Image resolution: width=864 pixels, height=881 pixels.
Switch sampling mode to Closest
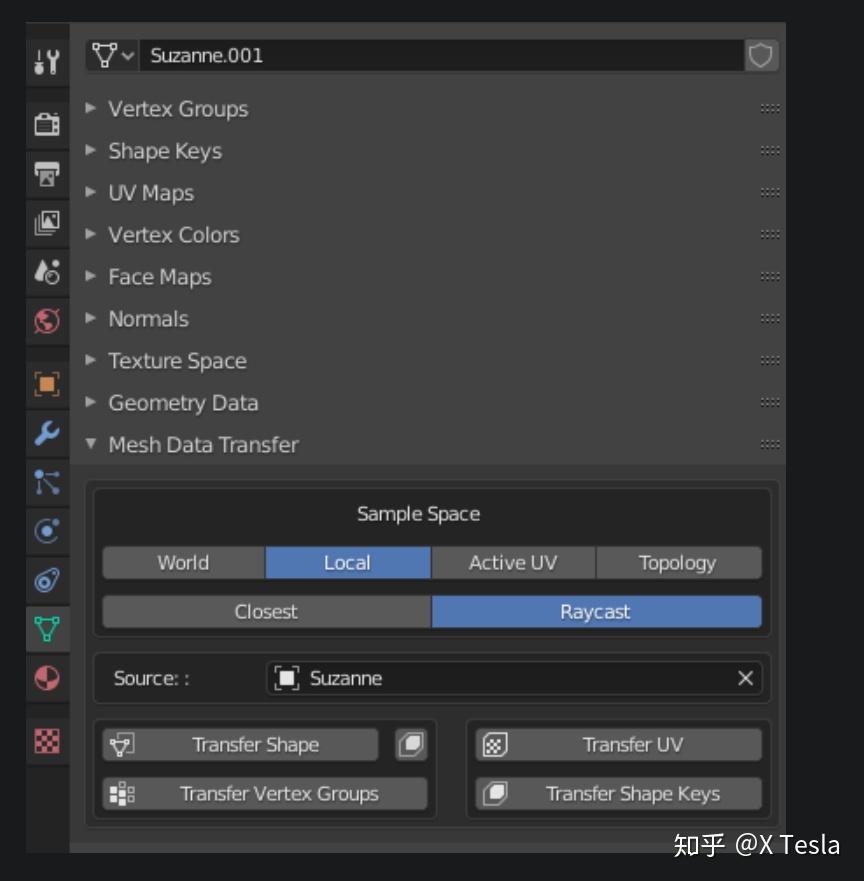pos(264,611)
